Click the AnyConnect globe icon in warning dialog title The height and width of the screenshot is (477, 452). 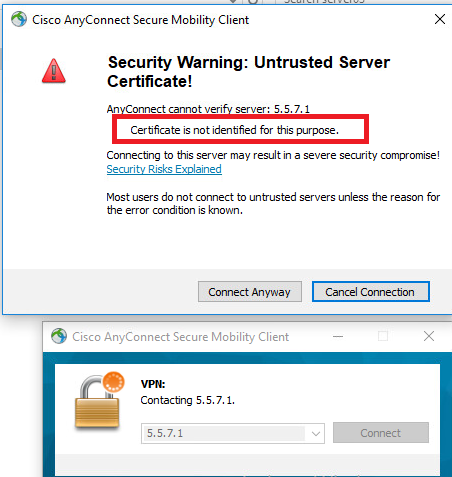[19, 19]
